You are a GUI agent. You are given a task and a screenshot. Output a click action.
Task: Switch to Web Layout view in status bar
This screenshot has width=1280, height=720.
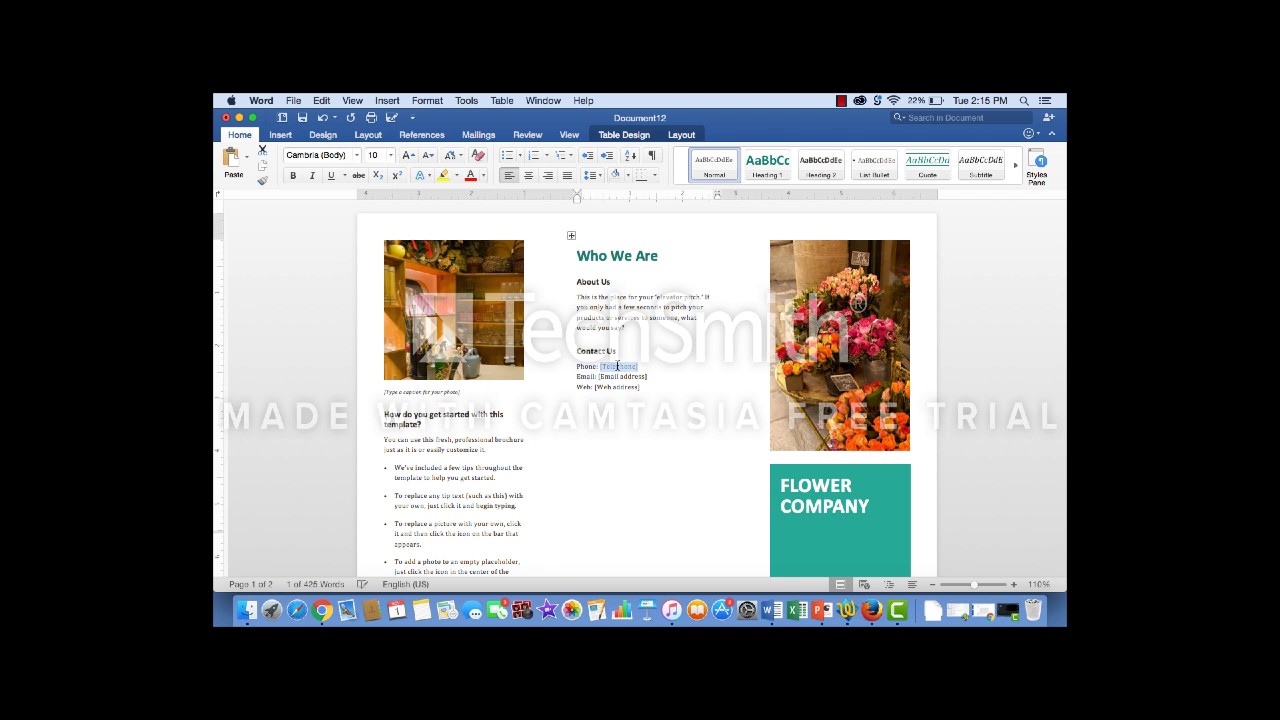pos(864,584)
